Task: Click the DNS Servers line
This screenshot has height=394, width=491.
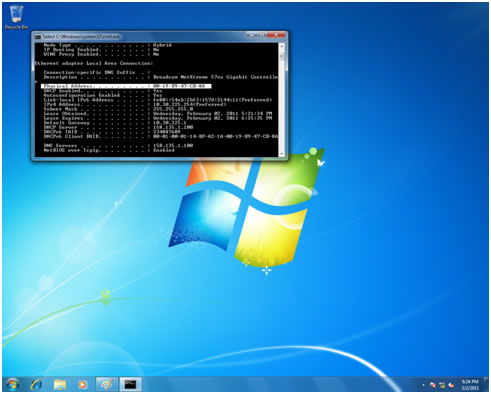Action: pyautogui.click(x=118, y=146)
